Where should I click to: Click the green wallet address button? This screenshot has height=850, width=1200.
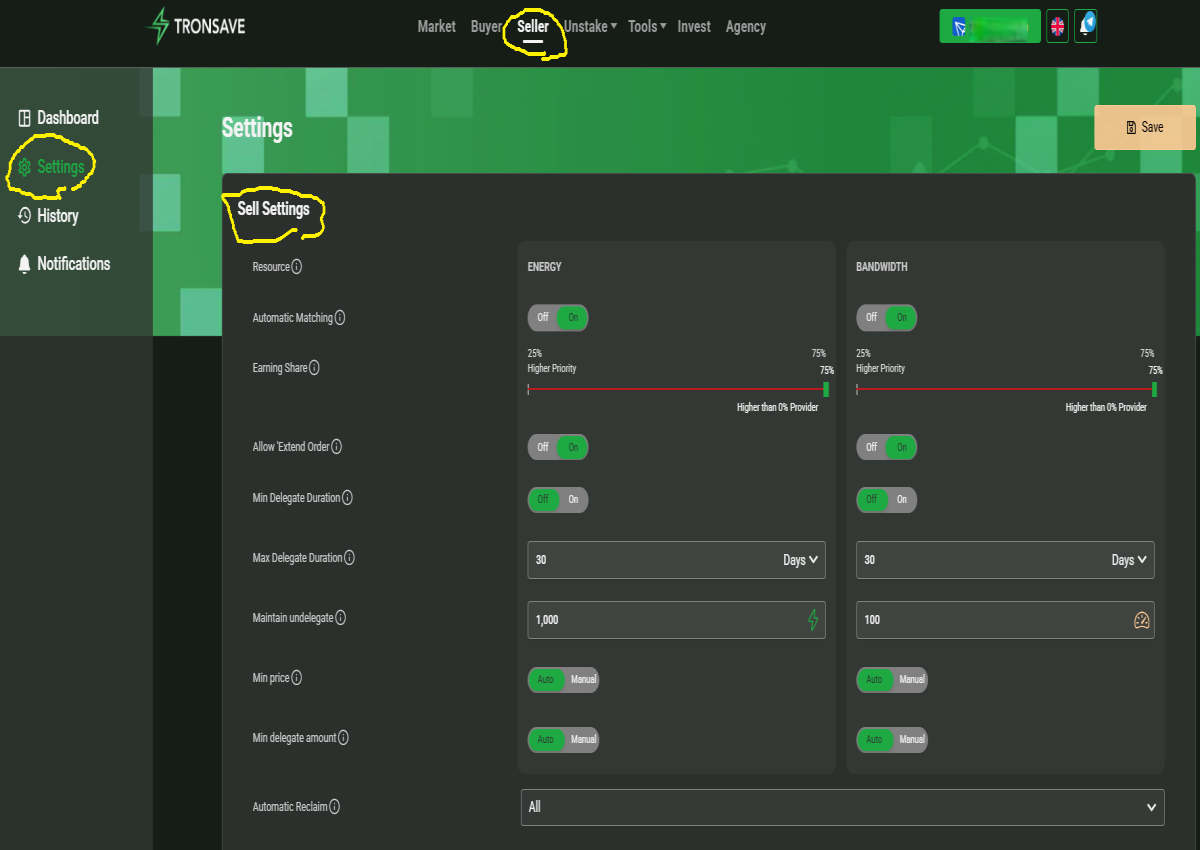click(990, 27)
